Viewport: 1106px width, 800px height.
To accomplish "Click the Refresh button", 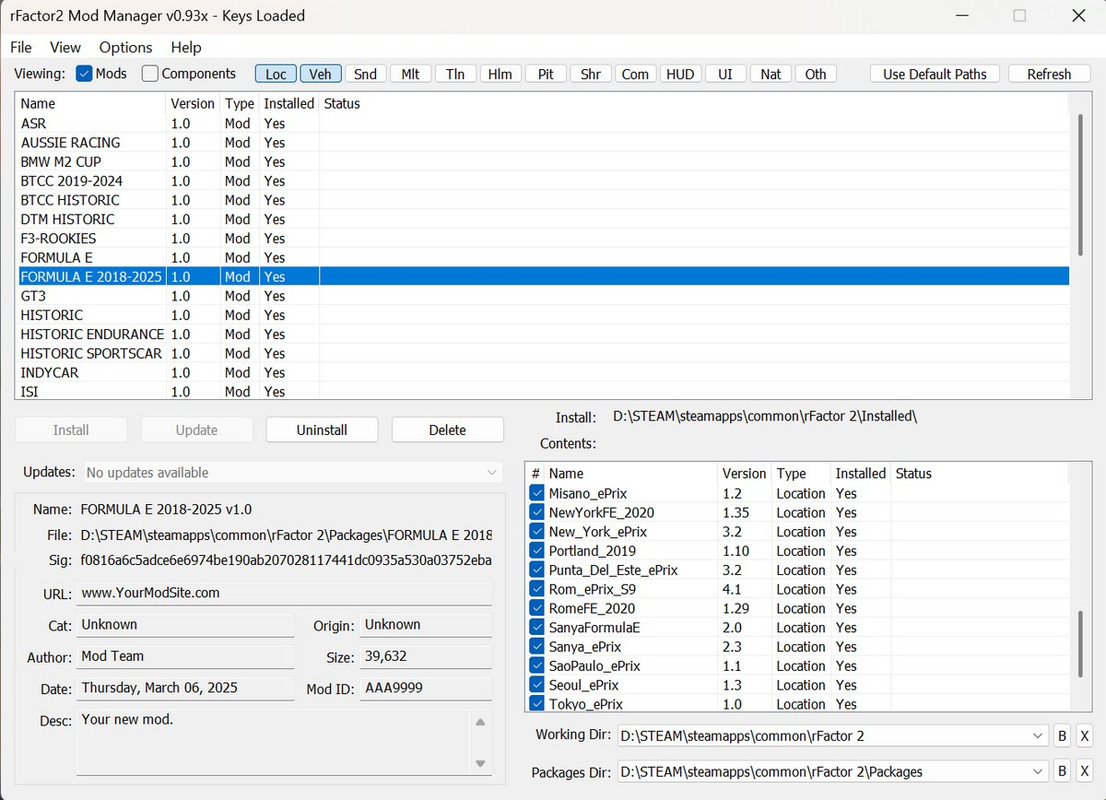I will [1050, 74].
